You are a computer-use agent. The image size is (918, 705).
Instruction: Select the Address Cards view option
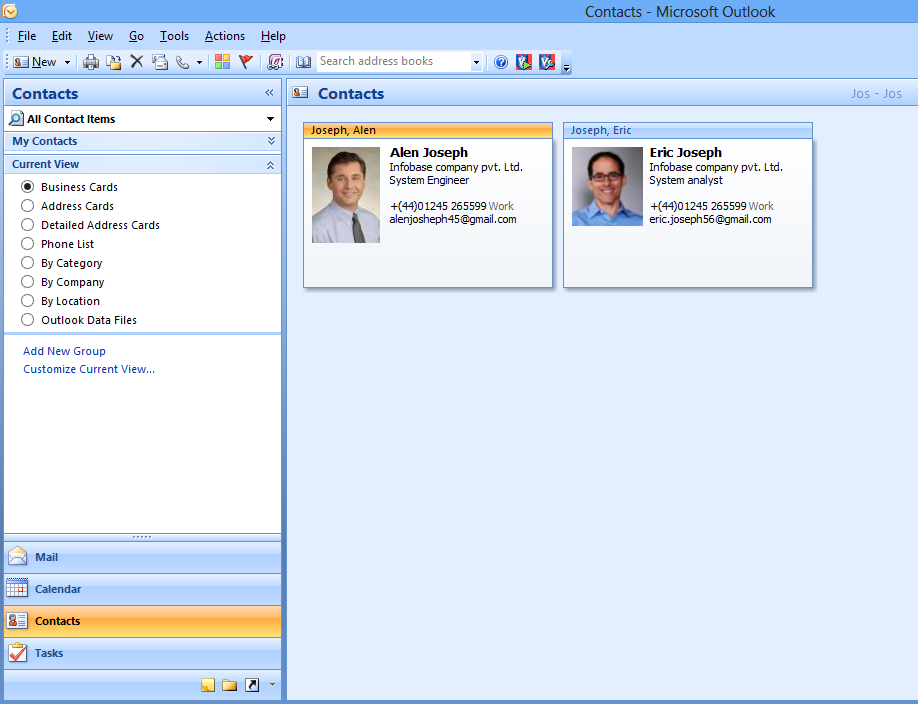(x=28, y=206)
